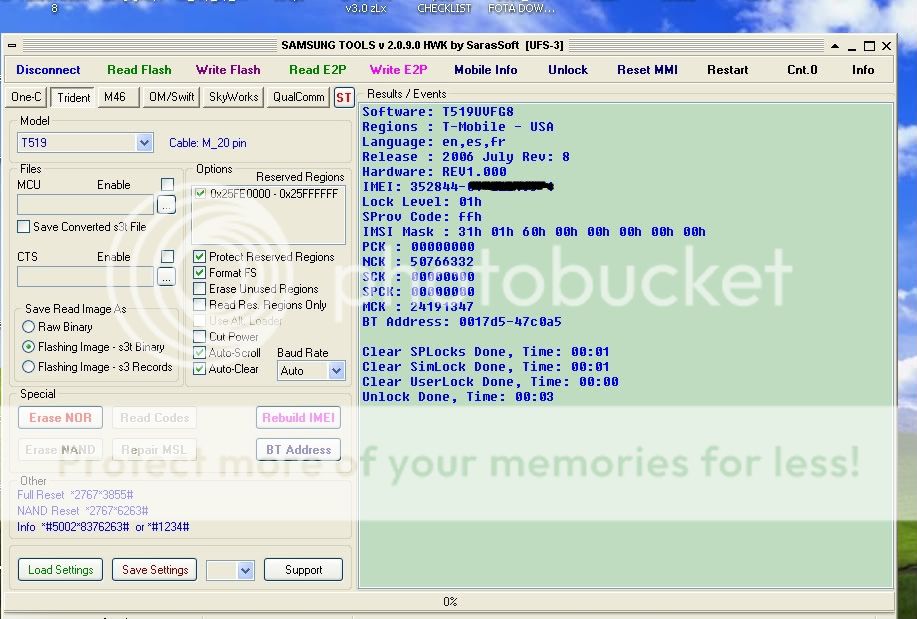Click the Unlock command
917x619 pixels.
click(x=568, y=70)
